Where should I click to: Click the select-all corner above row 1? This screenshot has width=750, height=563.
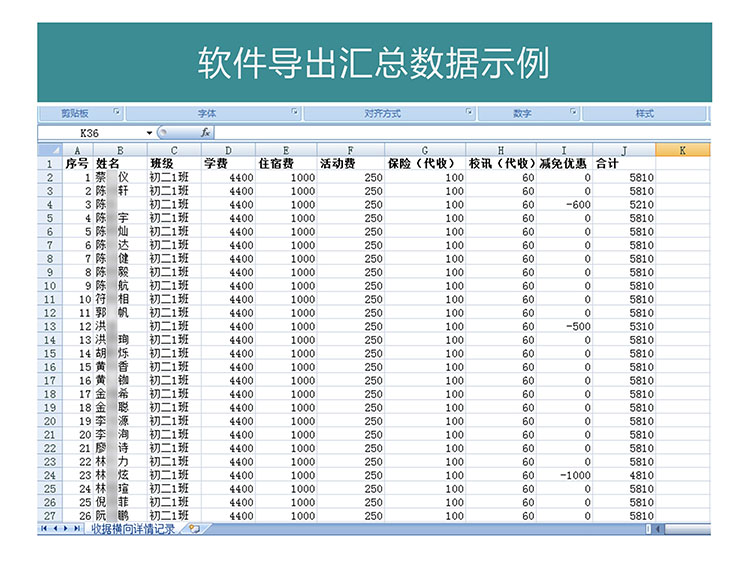(x=48, y=150)
